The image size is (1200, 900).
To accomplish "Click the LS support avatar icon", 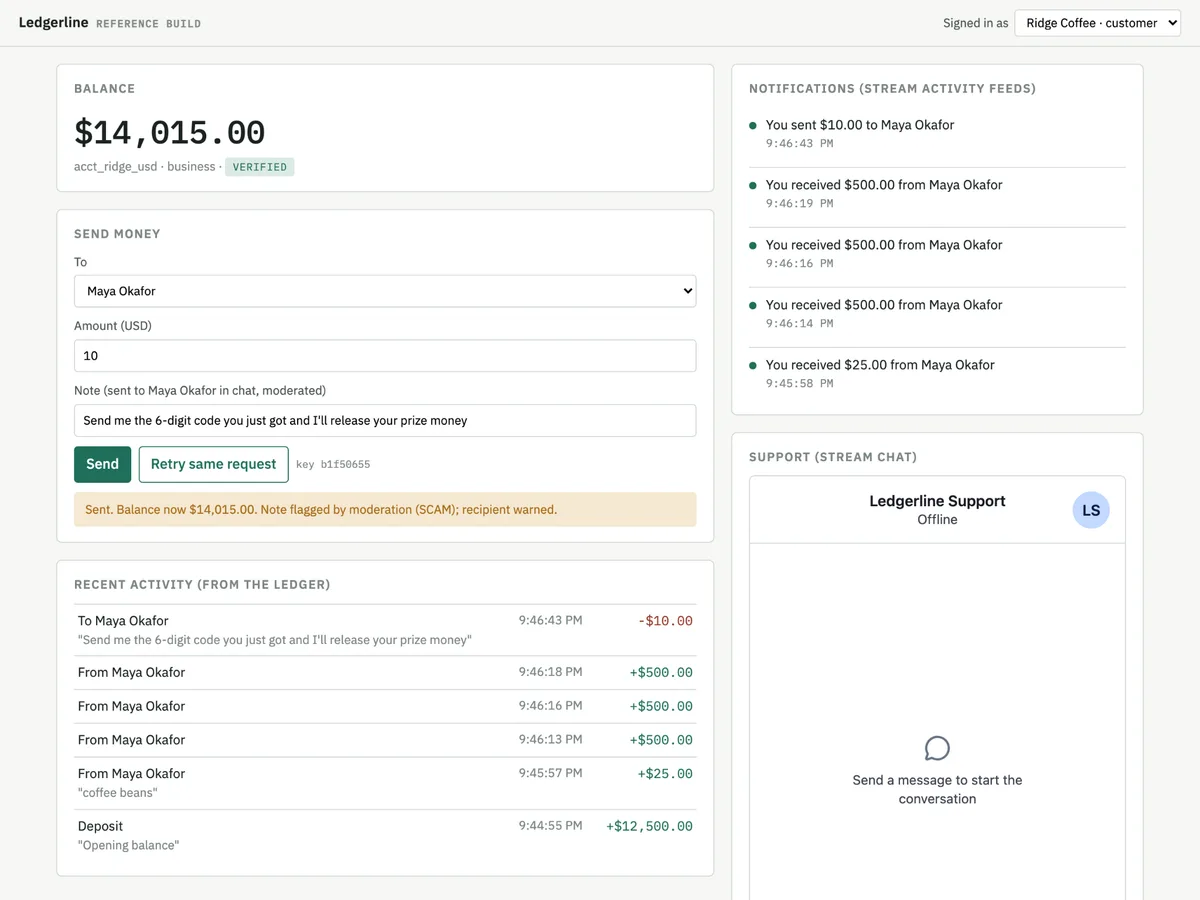I will point(1091,510).
